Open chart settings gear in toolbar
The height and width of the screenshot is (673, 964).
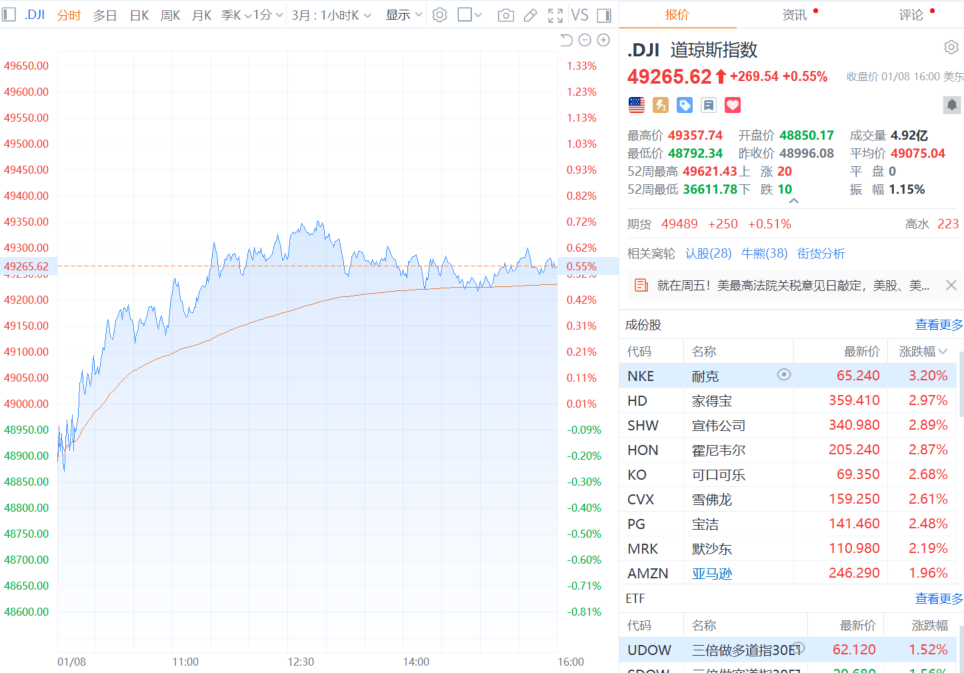[440, 15]
